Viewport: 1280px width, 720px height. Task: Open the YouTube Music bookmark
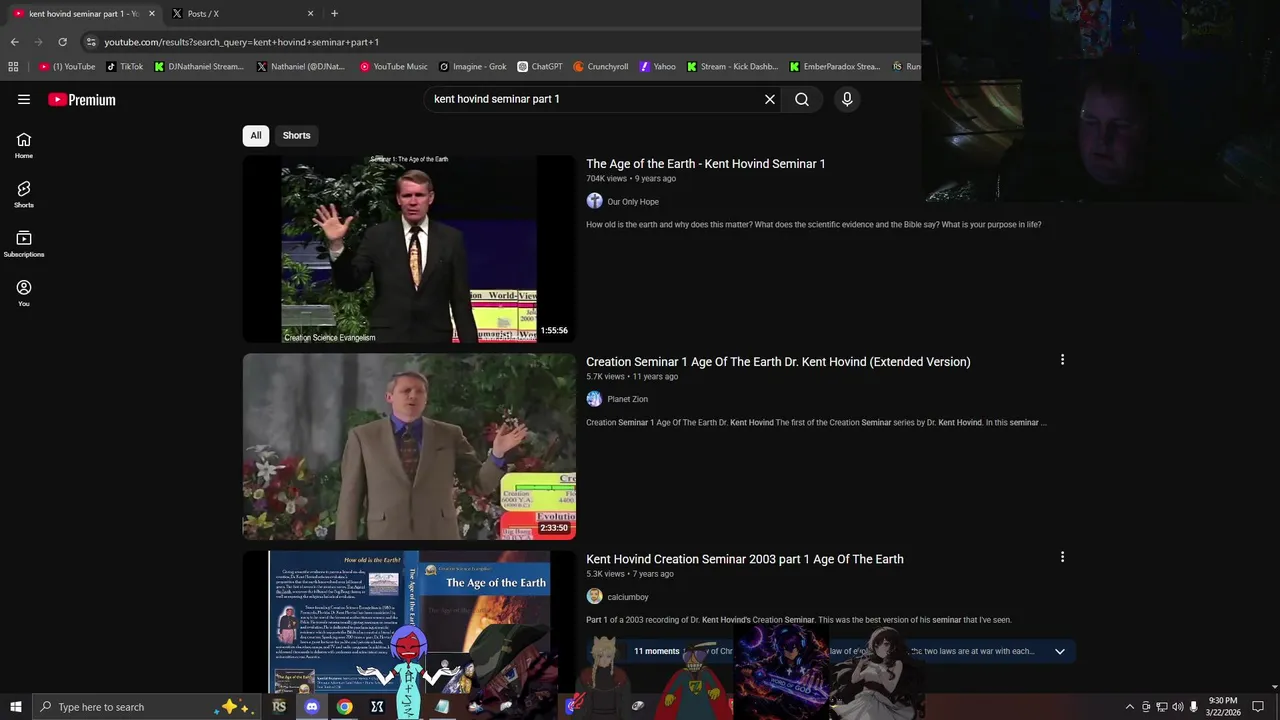click(x=393, y=67)
